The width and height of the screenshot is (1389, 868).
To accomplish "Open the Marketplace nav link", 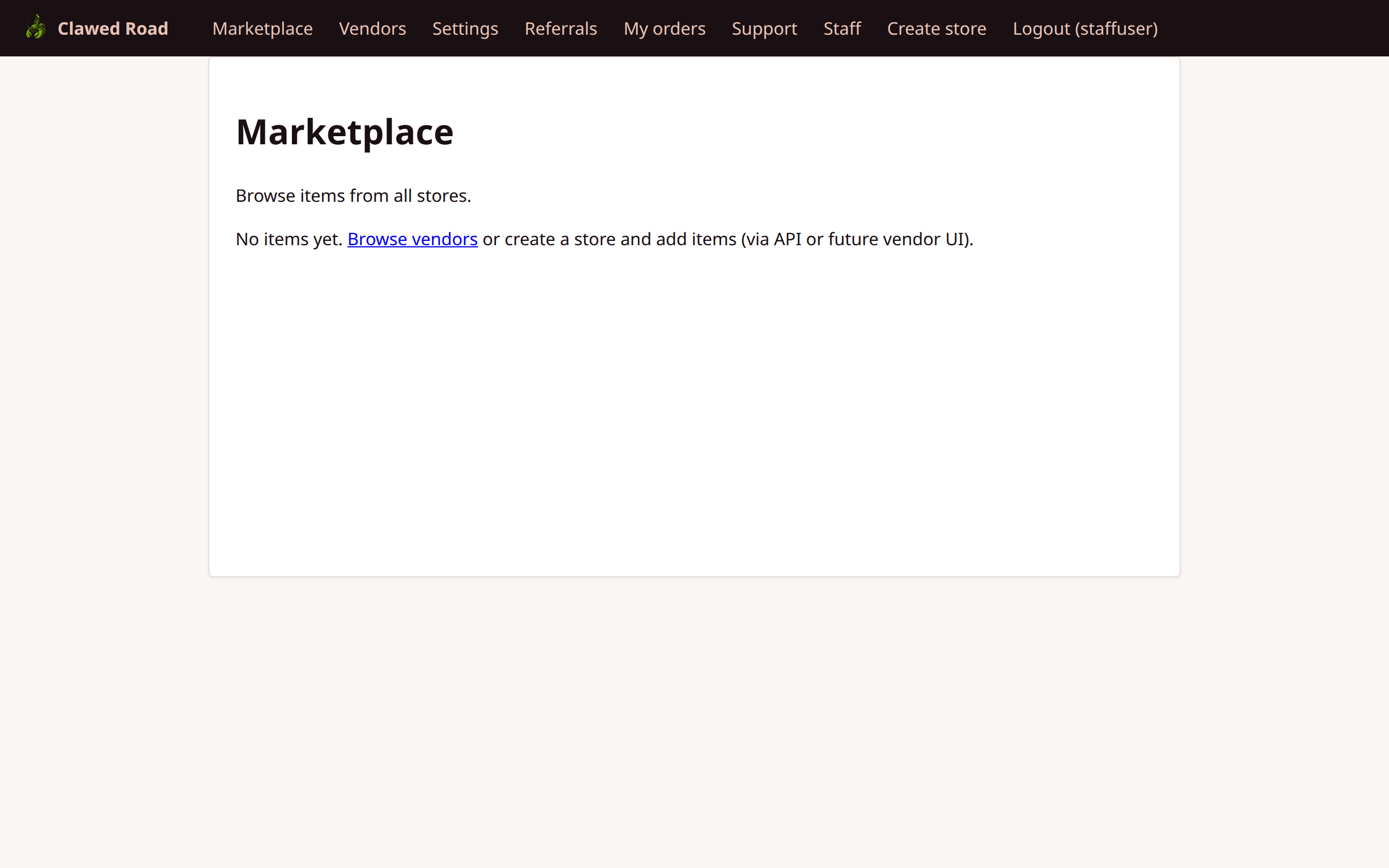I will coord(262,28).
